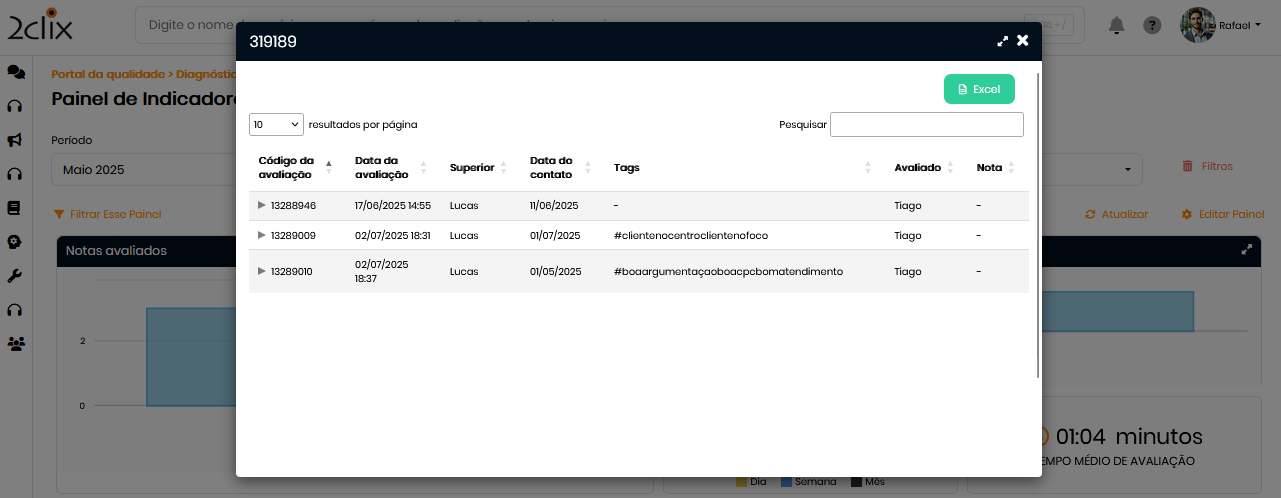The width and height of the screenshot is (1281, 498).
Task: Open the chat conversations sidebar icon
Action: [15, 72]
